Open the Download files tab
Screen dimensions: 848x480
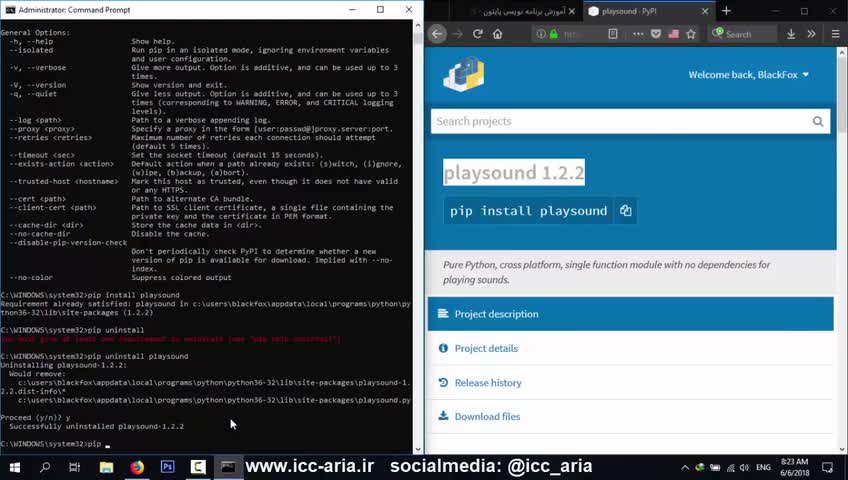[631, 416]
